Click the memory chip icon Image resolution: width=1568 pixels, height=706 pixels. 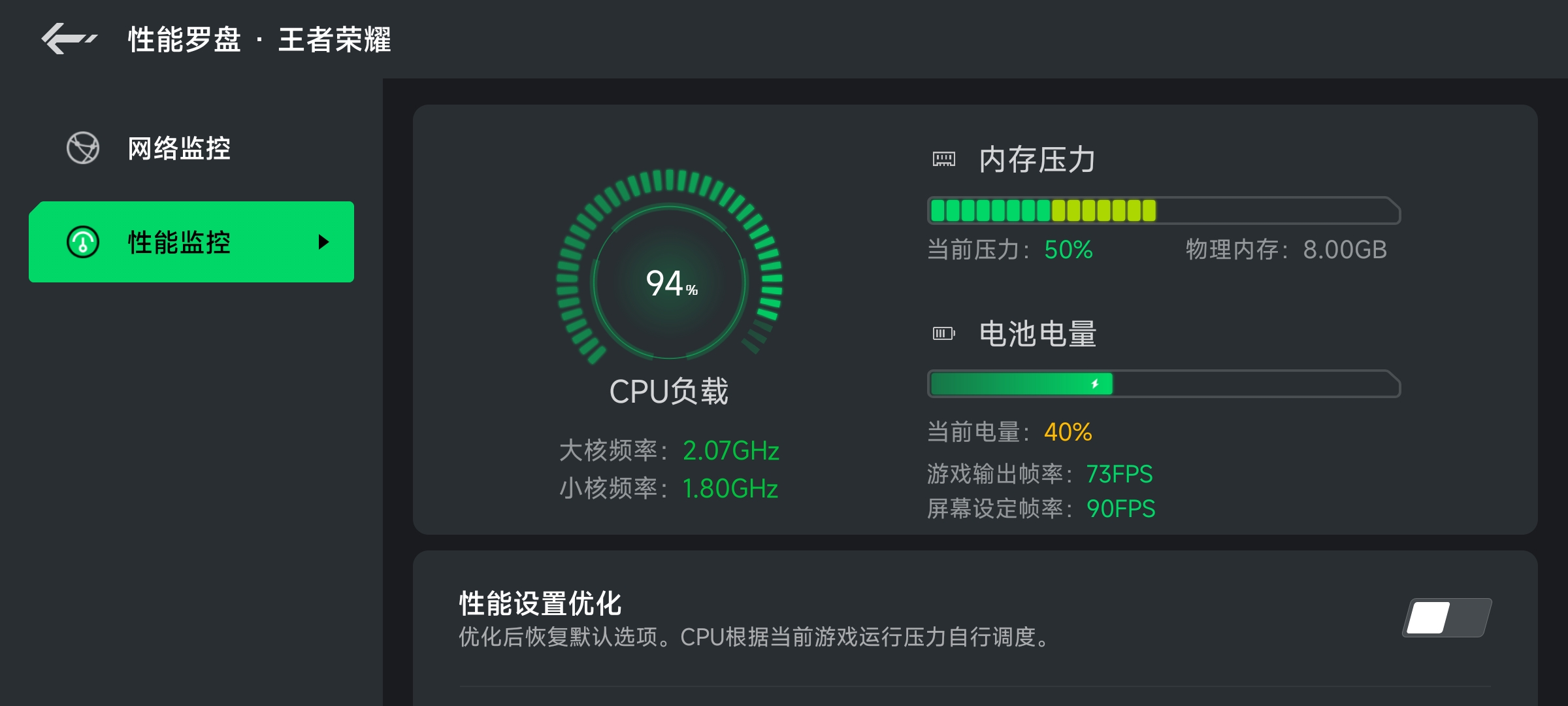click(x=943, y=159)
